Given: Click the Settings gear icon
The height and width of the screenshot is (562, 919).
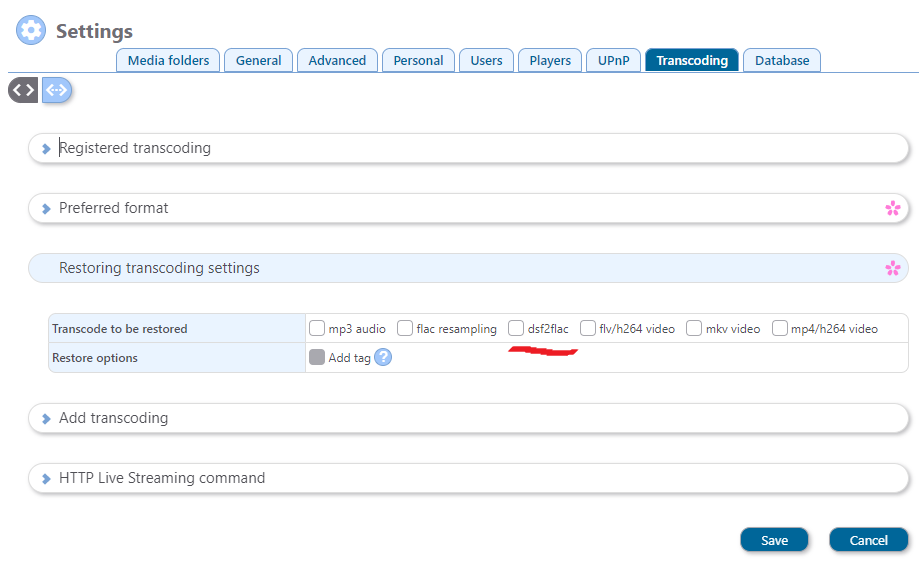Looking at the screenshot, I should [x=30, y=30].
